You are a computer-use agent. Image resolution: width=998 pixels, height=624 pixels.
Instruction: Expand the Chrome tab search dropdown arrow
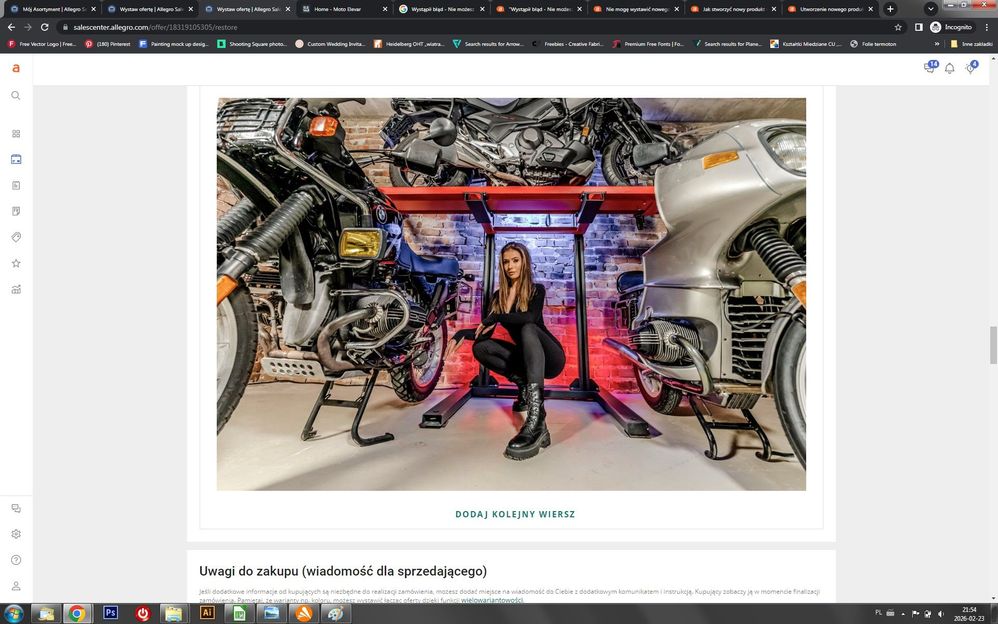click(x=930, y=9)
